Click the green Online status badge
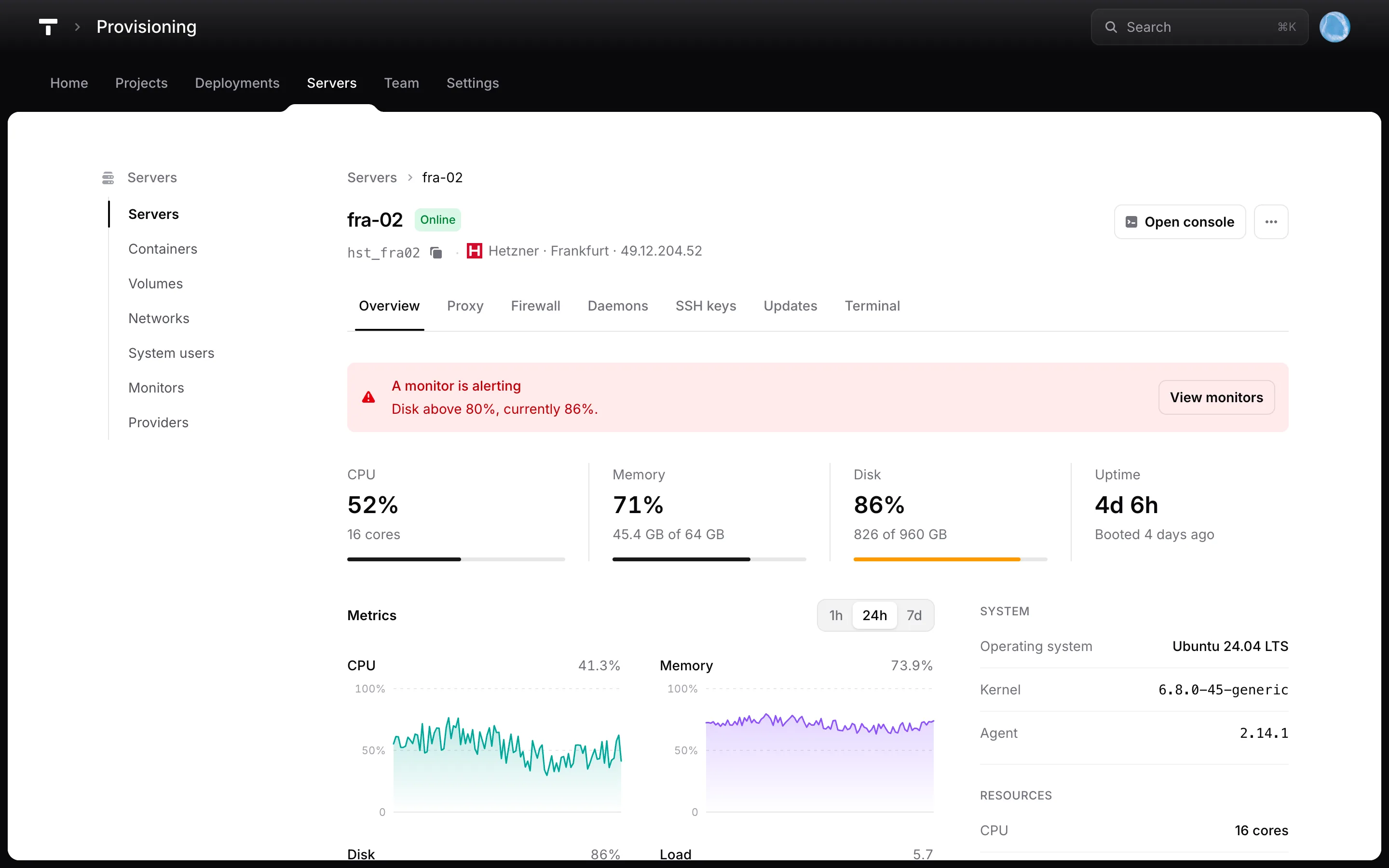This screenshot has width=1389, height=868. click(x=437, y=220)
